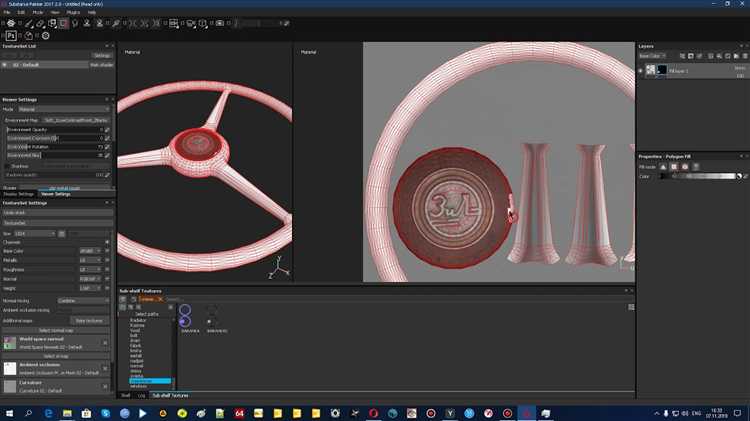Viewport: 750px width, 421px height.
Task: Select the Projection tool
Action: pos(52,23)
